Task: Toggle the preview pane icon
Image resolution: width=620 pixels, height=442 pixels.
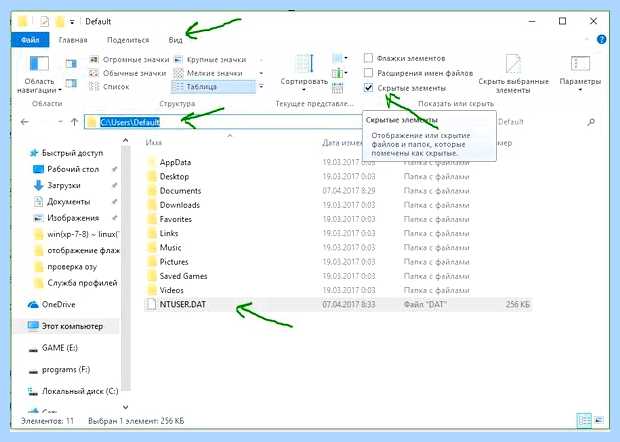Action: [x=71, y=63]
